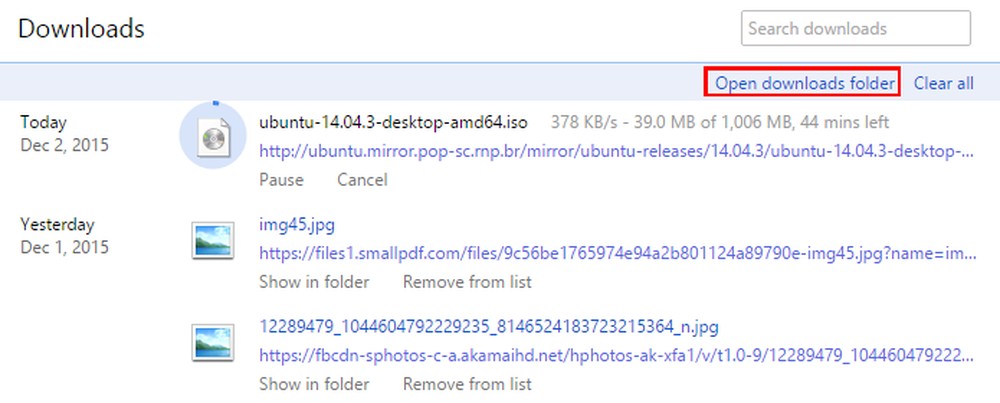The width and height of the screenshot is (1000, 403).
Task: Click the download progress status text
Action: (x=720, y=122)
